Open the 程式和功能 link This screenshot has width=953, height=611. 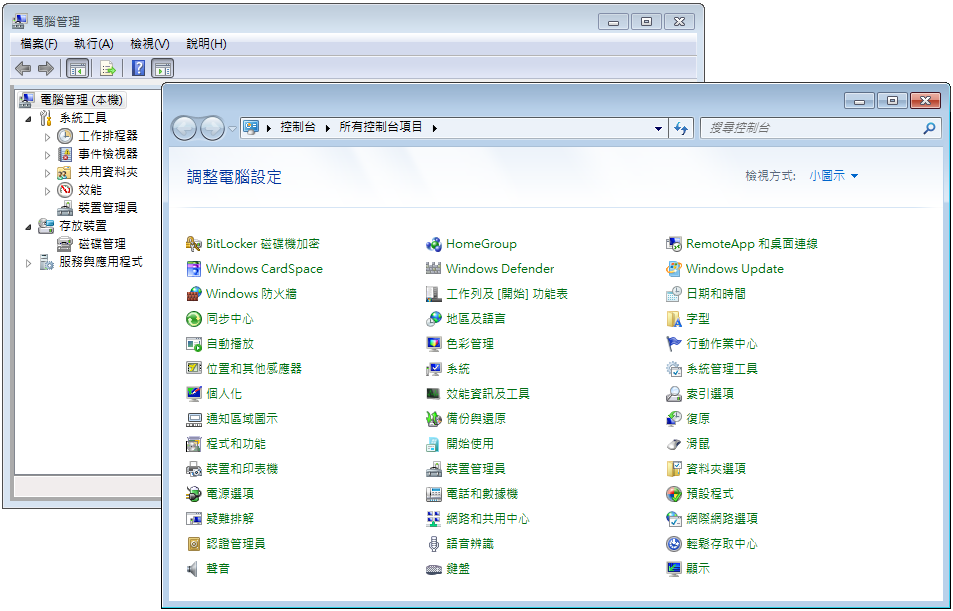tap(236, 444)
